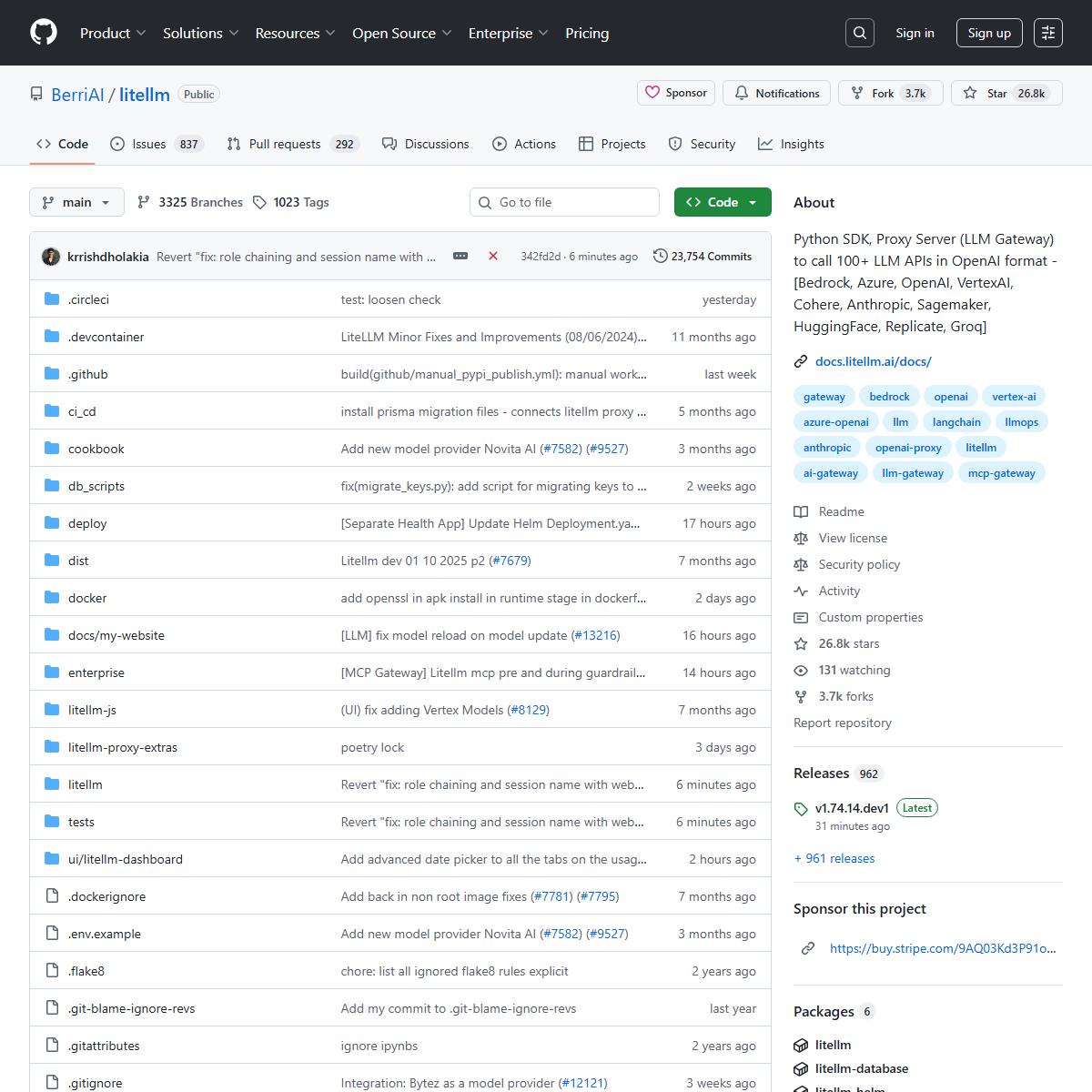Open pull request #13216 link
Viewport: 1092px width, 1092px height.
[596, 635]
